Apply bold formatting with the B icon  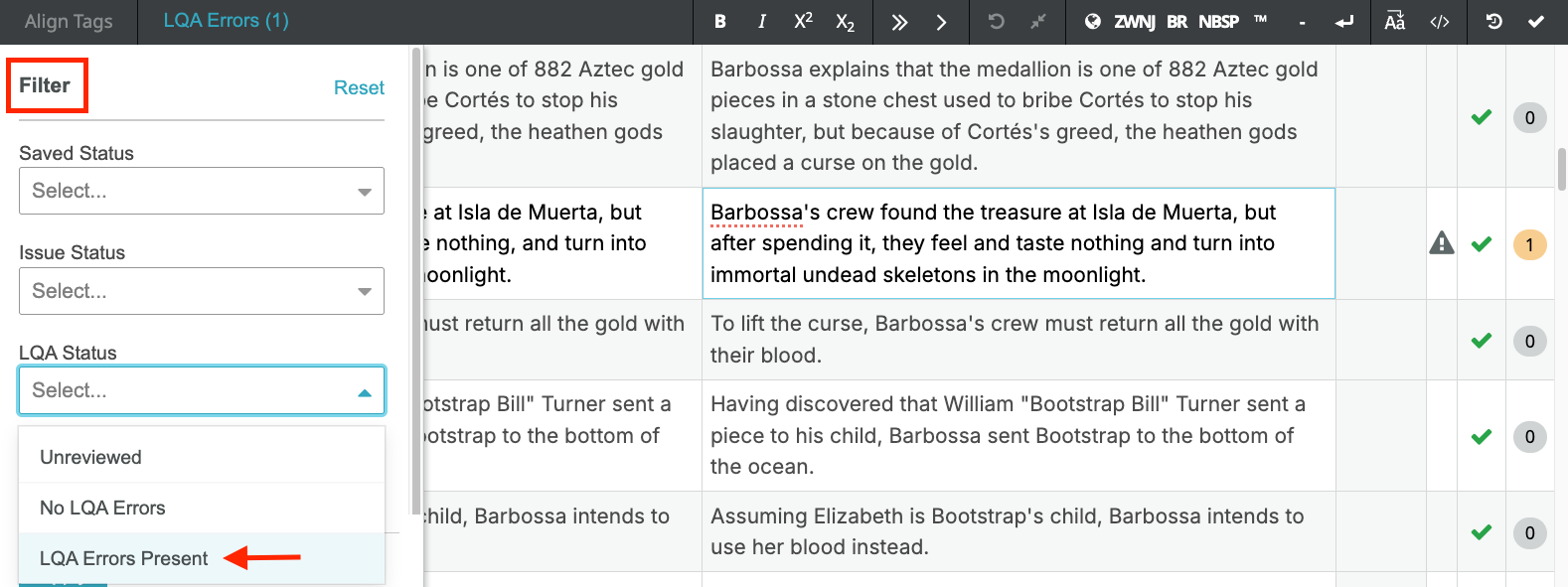[720, 21]
